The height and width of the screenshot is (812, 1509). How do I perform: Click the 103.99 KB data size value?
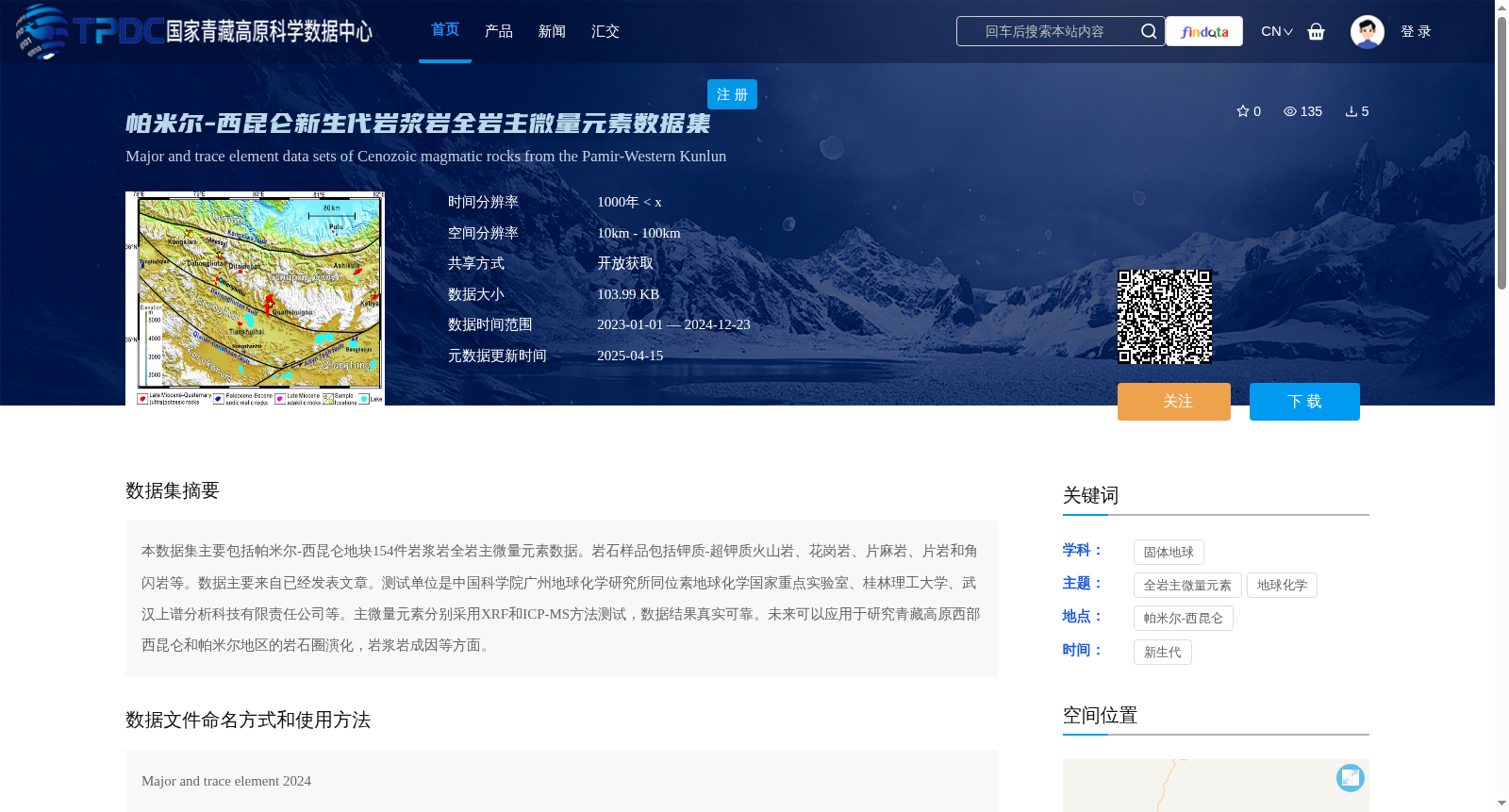628,294
